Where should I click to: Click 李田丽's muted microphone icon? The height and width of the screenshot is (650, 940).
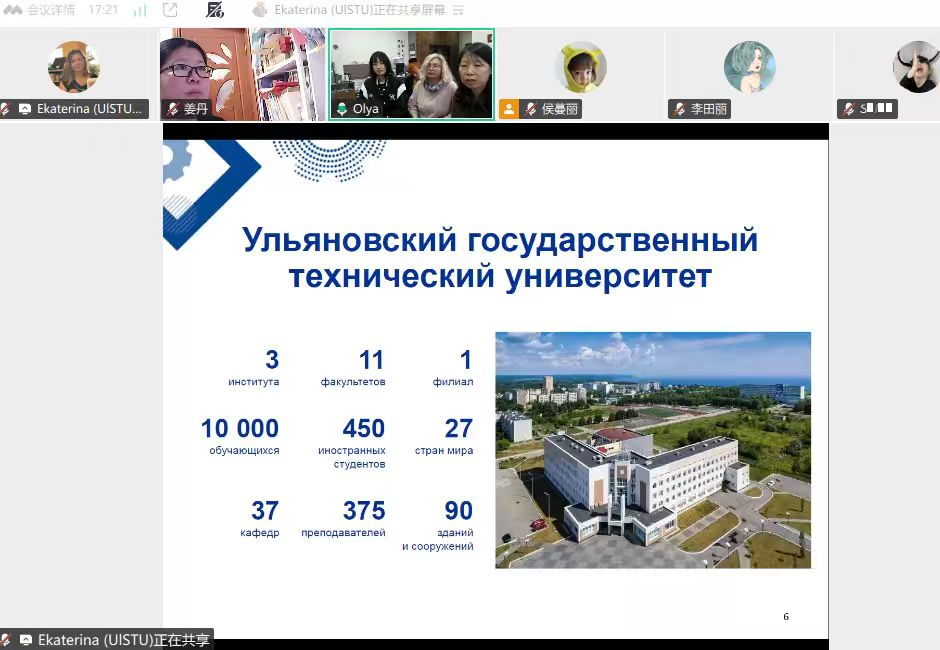[x=680, y=109]
